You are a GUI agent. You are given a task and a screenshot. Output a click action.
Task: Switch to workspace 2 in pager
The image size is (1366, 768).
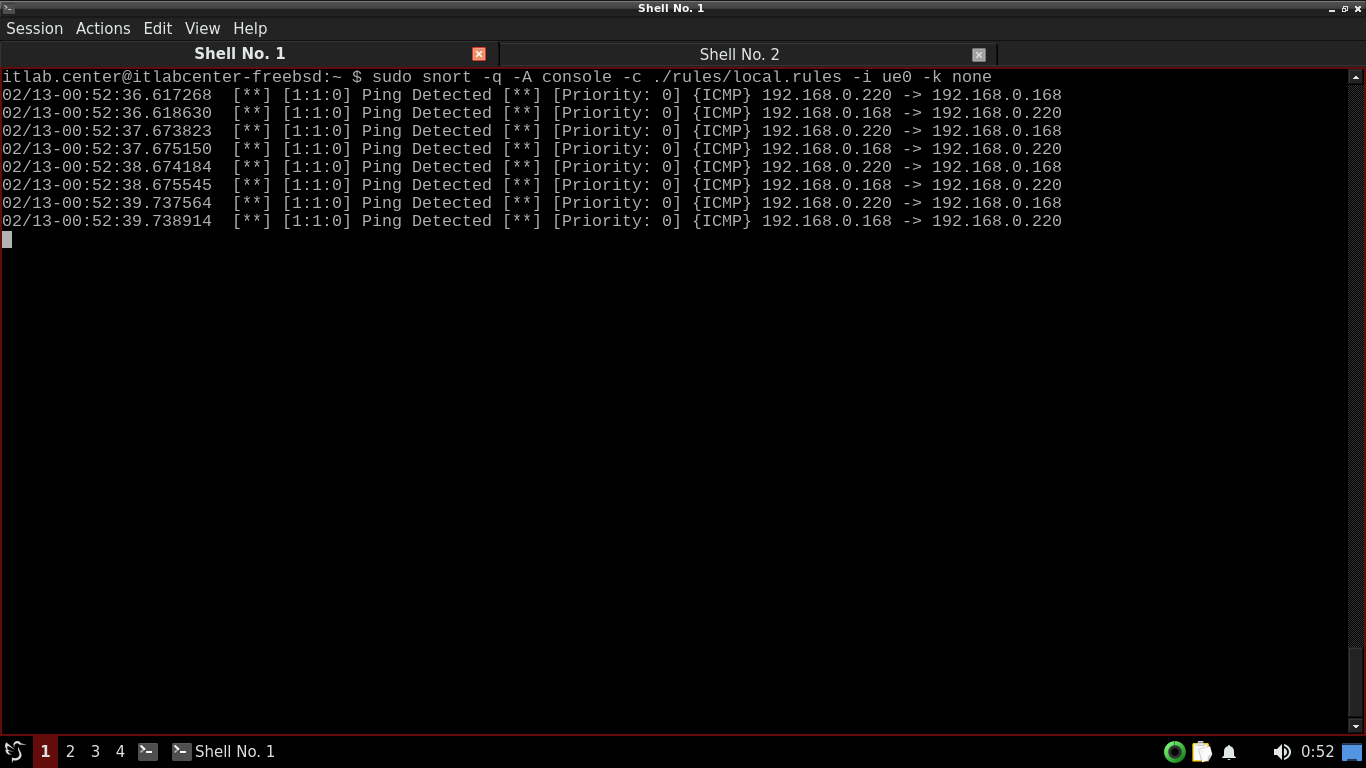(x=70, y=751)
